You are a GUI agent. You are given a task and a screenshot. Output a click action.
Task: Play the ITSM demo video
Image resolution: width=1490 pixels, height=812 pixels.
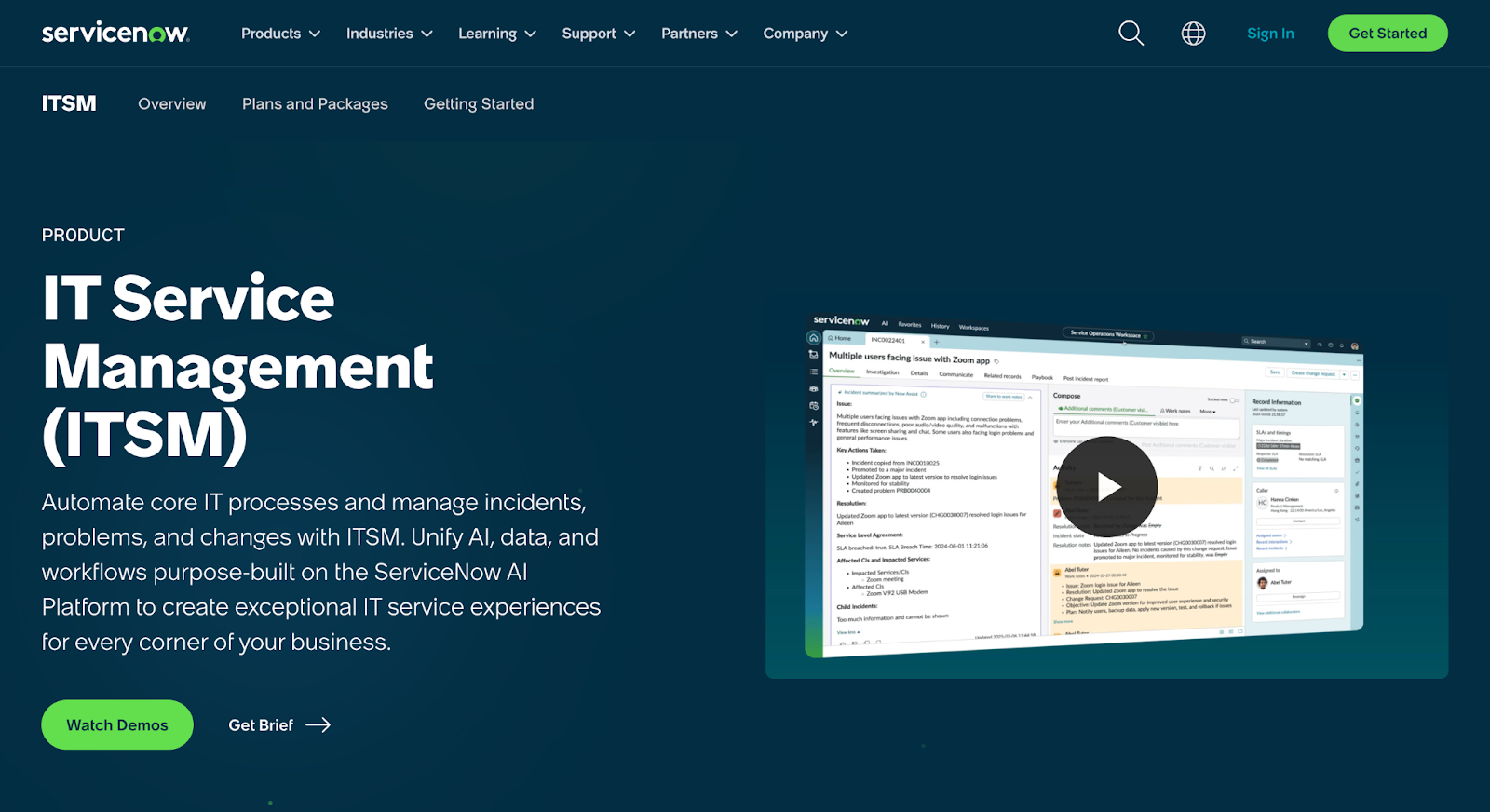1106,487
